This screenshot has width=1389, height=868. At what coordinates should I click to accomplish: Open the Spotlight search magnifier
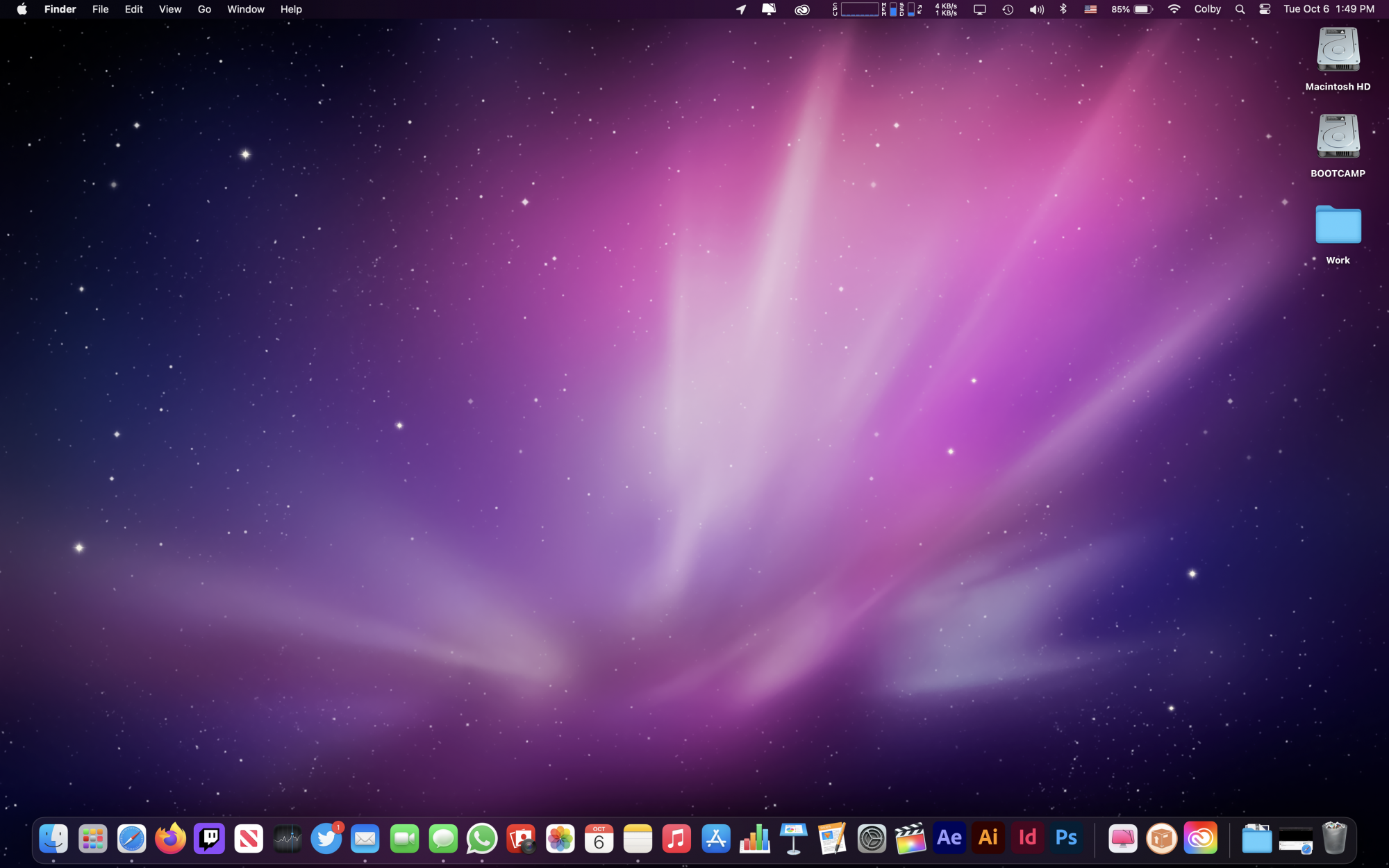[1240, 9]
